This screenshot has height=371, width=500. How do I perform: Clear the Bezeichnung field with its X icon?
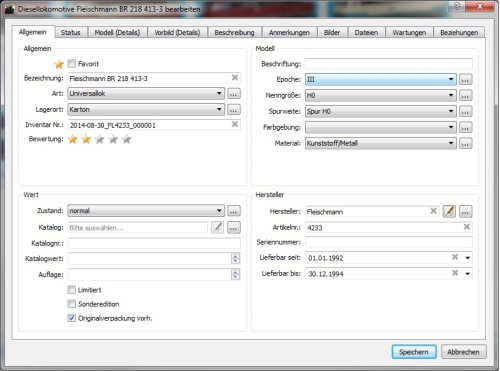point(235,77)
